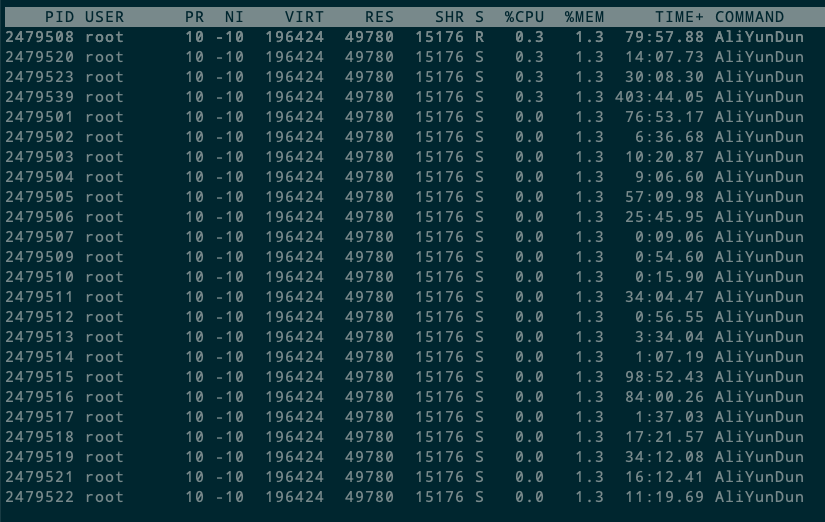Select PID 2479522
Screen dimensions: 825x522
pyautogui.click(x=39, y=497)
